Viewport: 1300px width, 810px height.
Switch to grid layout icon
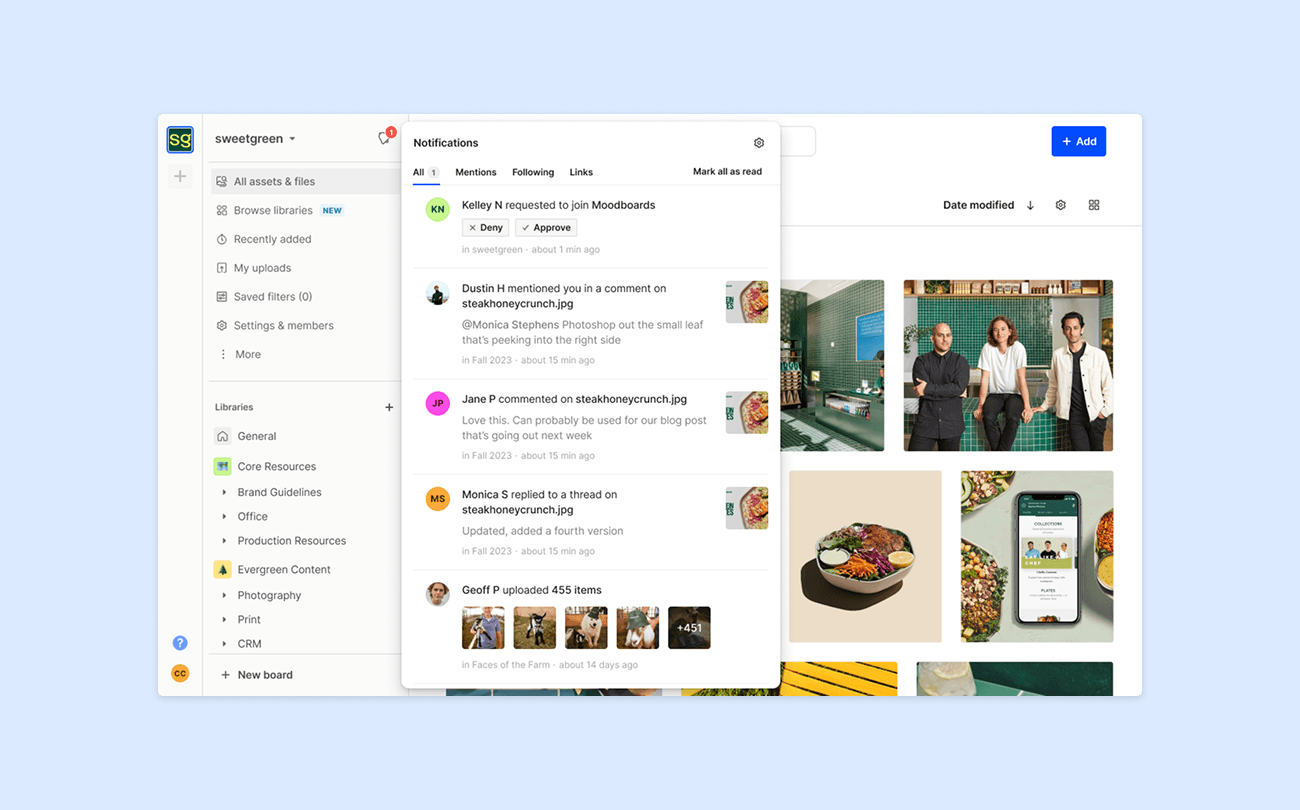click(1094, 205)
